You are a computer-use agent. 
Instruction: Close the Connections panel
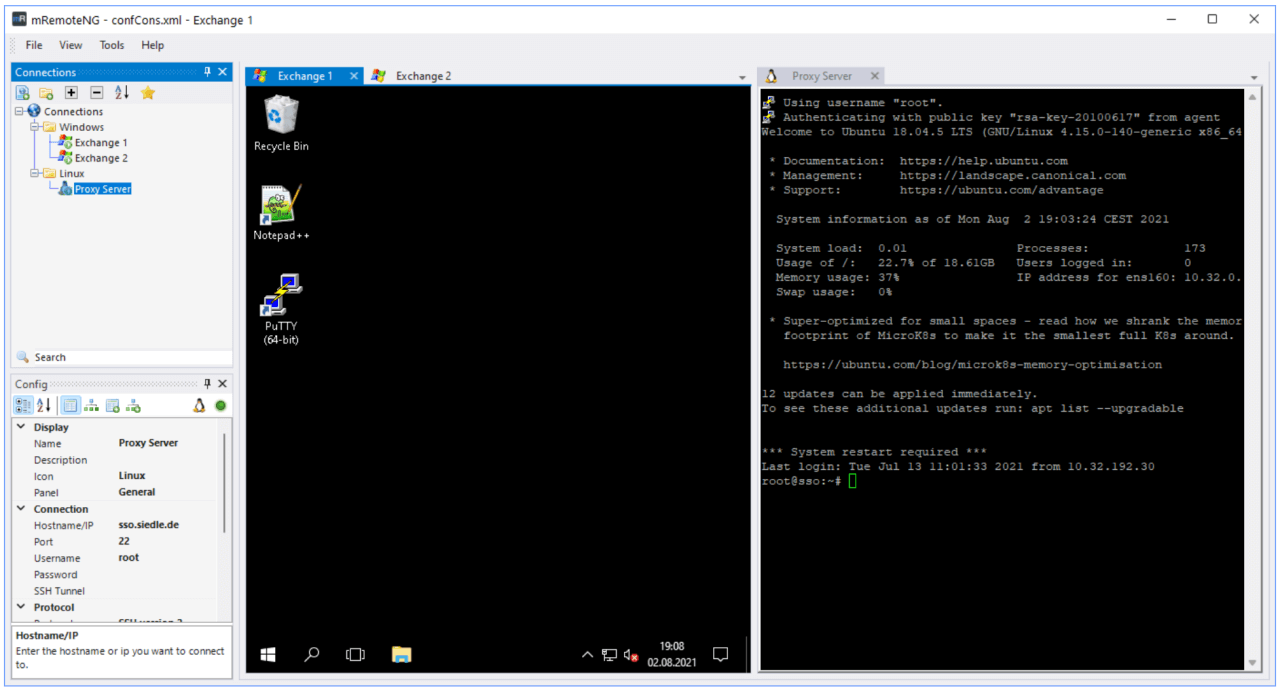tap(223, 72)
